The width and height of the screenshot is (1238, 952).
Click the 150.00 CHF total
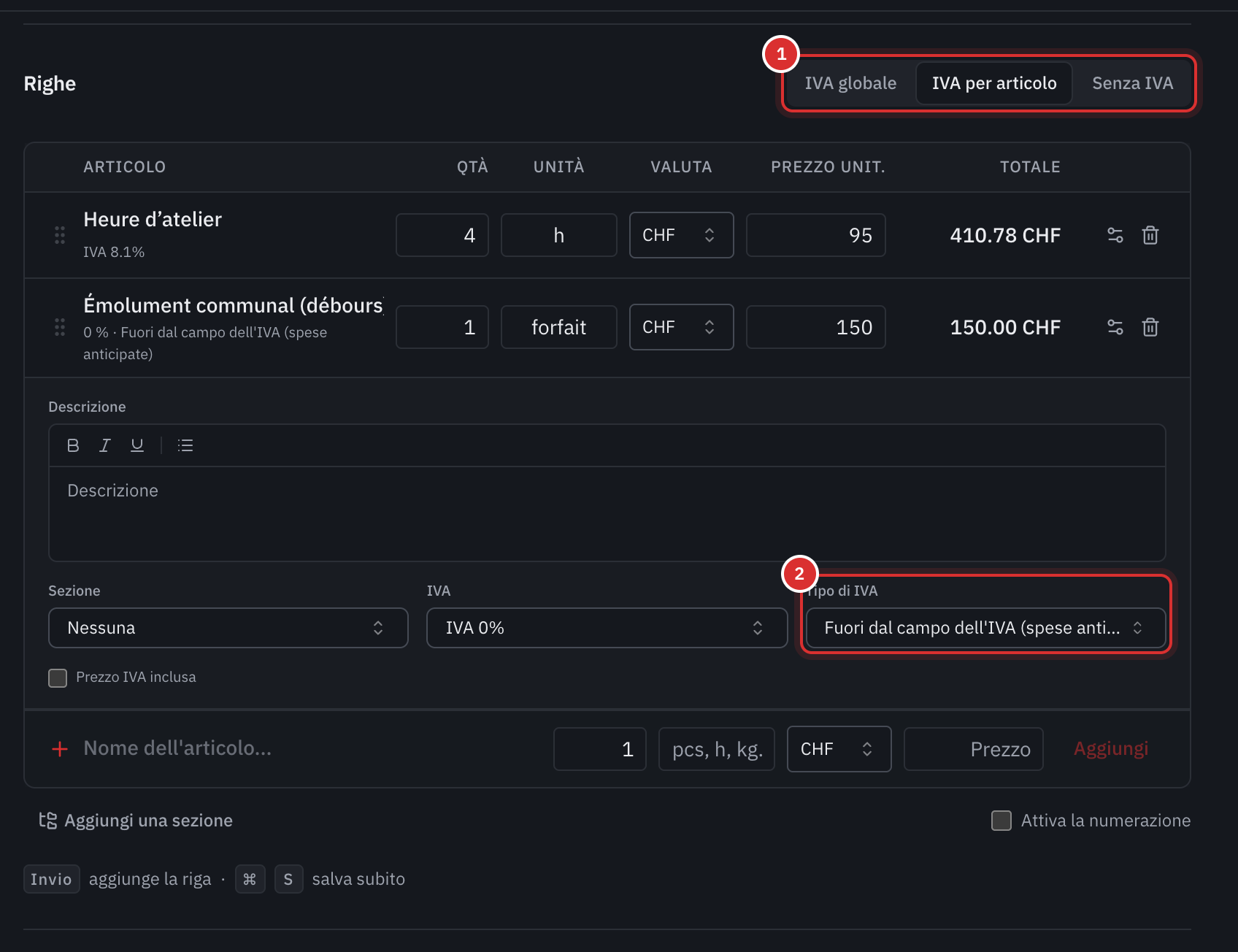point(1005,327)
